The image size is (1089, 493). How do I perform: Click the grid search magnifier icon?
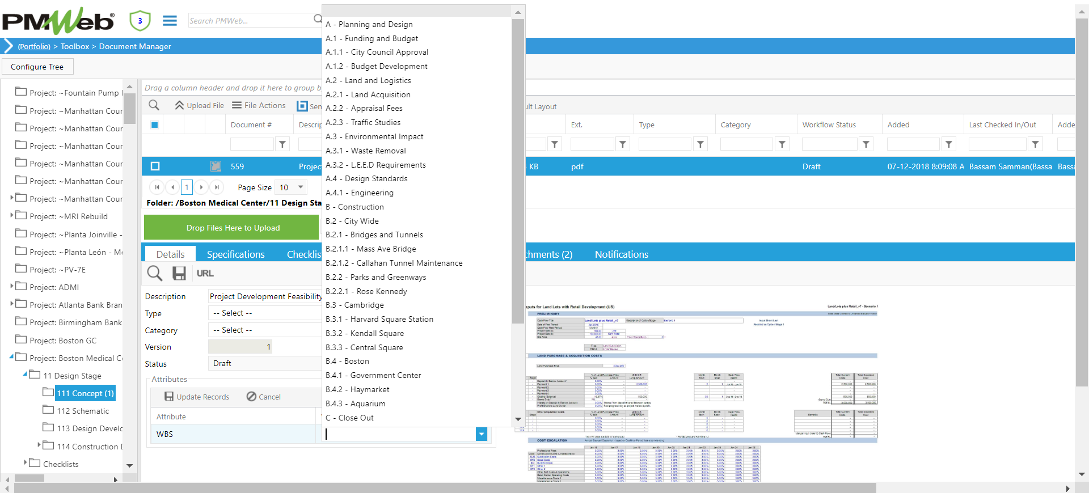pyautogui.click(x=153, y=106)
